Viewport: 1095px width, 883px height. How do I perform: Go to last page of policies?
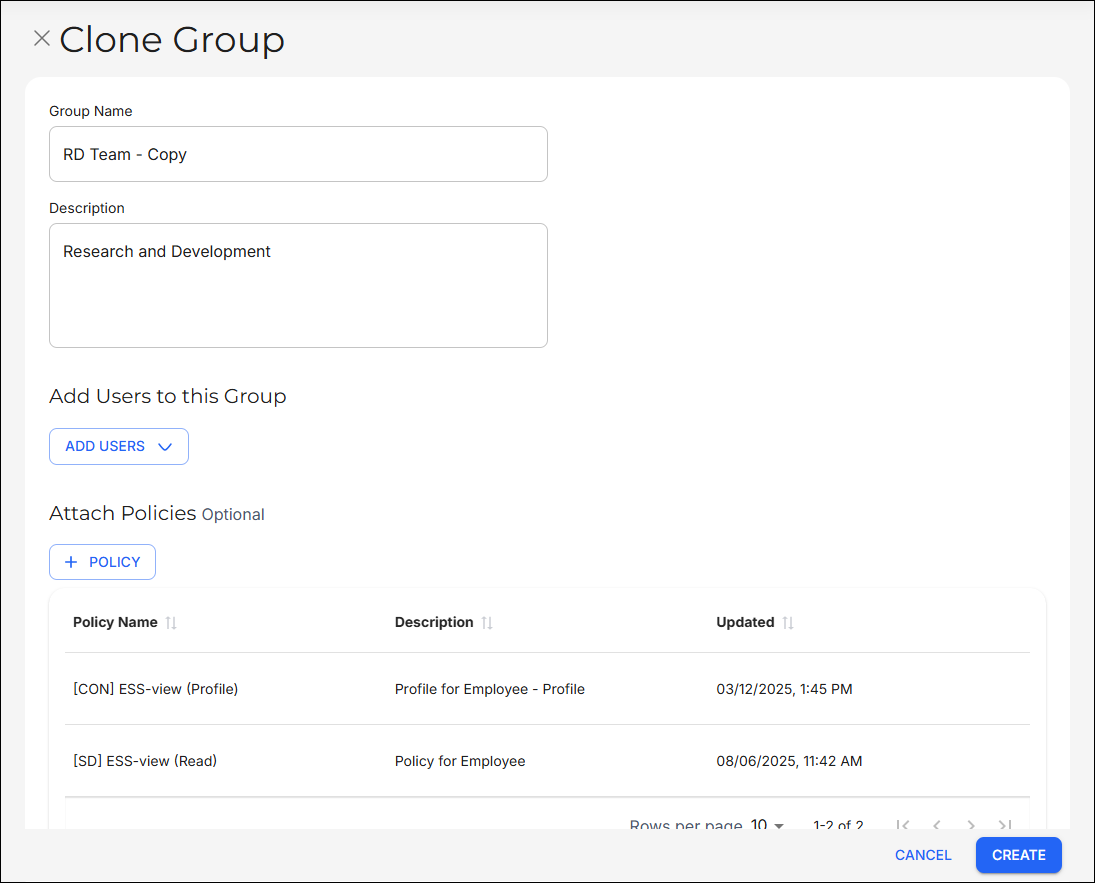click(x=1005, y=825)
